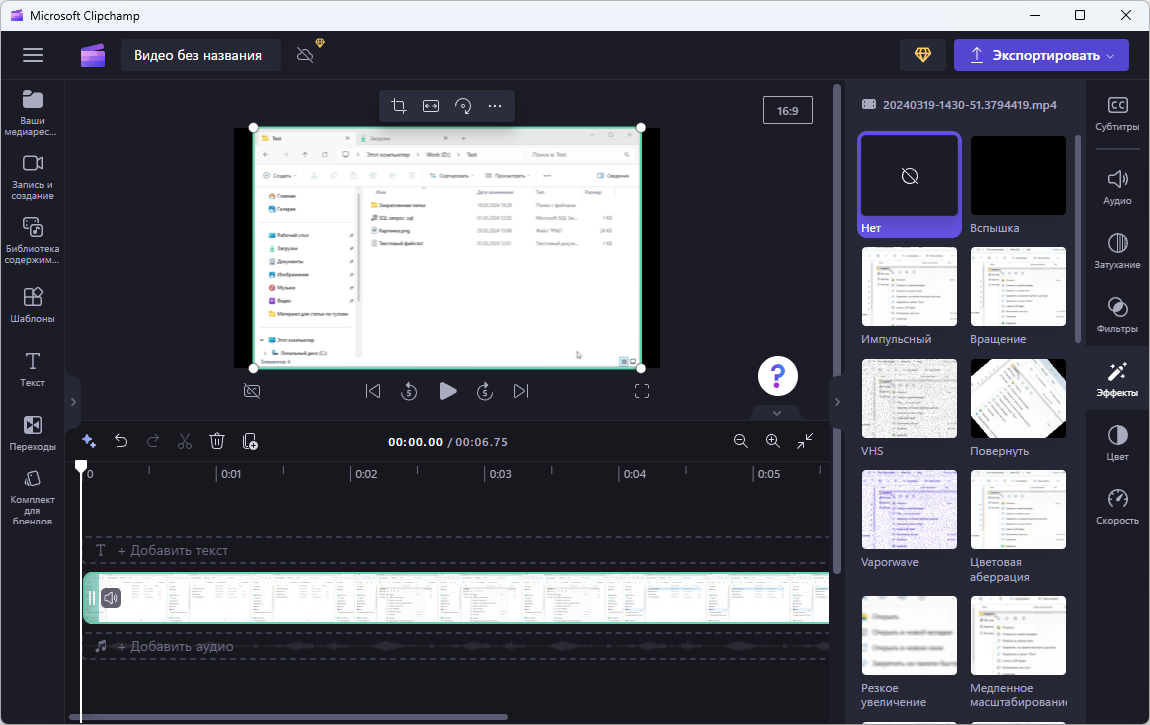The height and width of the screenshot is (725, 1150).
Task: Delete clip with trash icon
Action: (x=217, y=441)
